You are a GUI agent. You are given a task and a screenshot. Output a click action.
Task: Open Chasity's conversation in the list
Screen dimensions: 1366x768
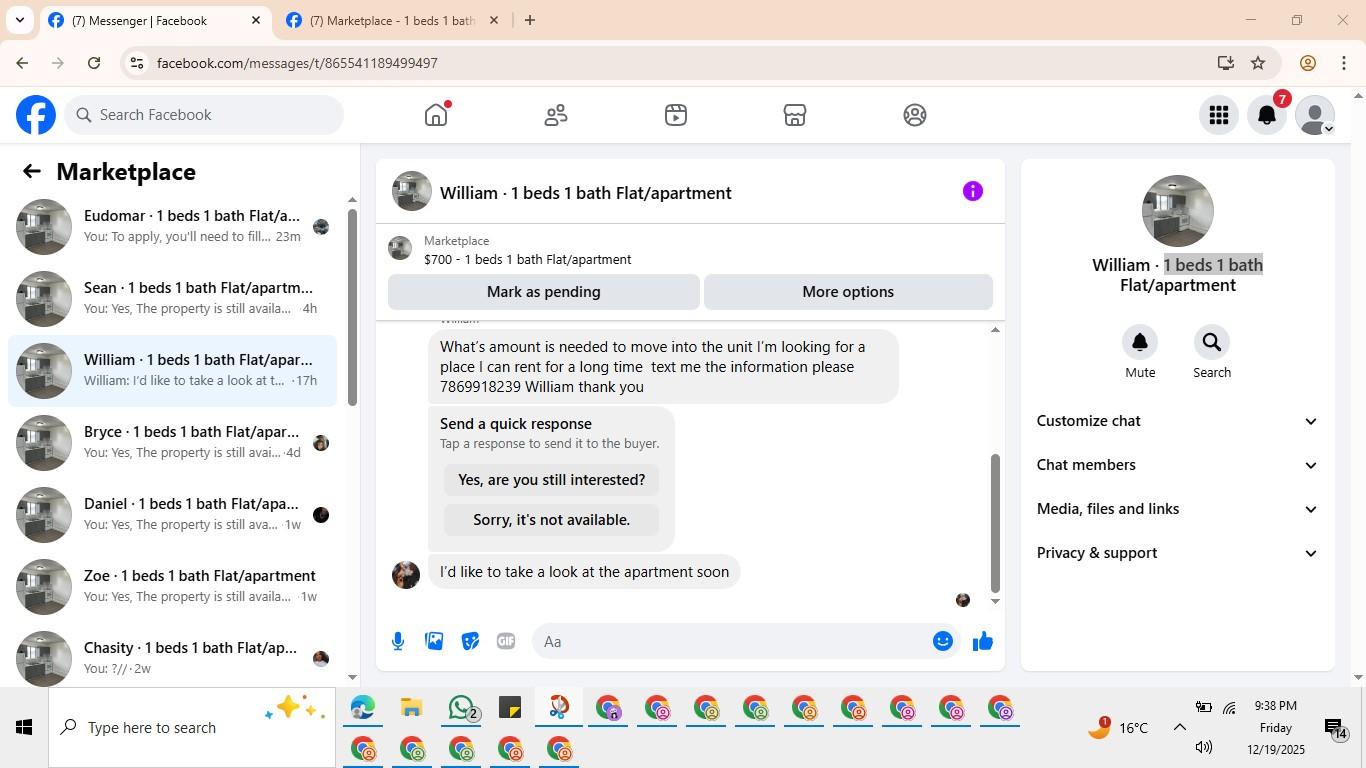[172, 657]
